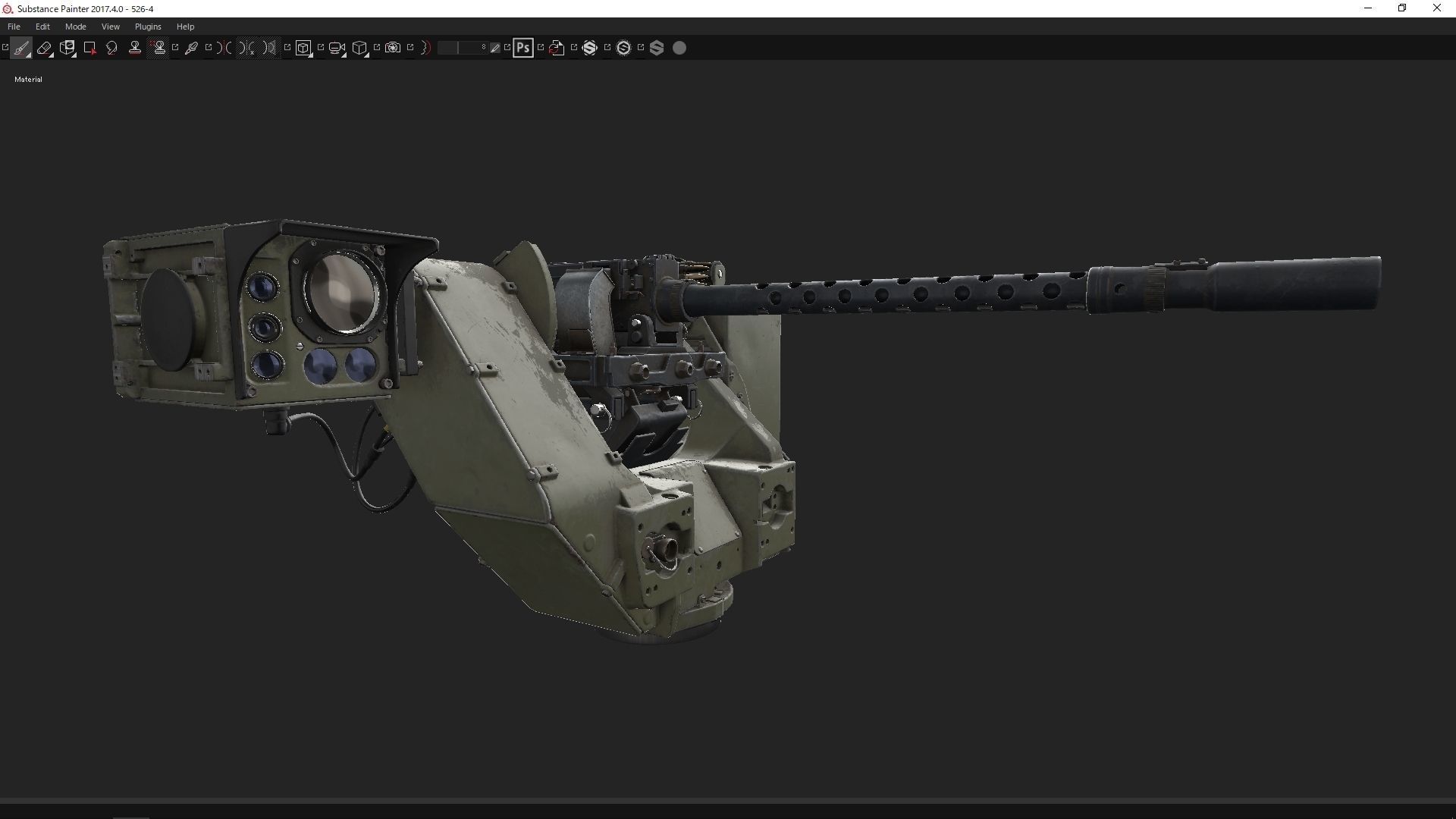The image size is (1456, 819).
Task: Open the Plugins menu
Action: coord(148,26)
